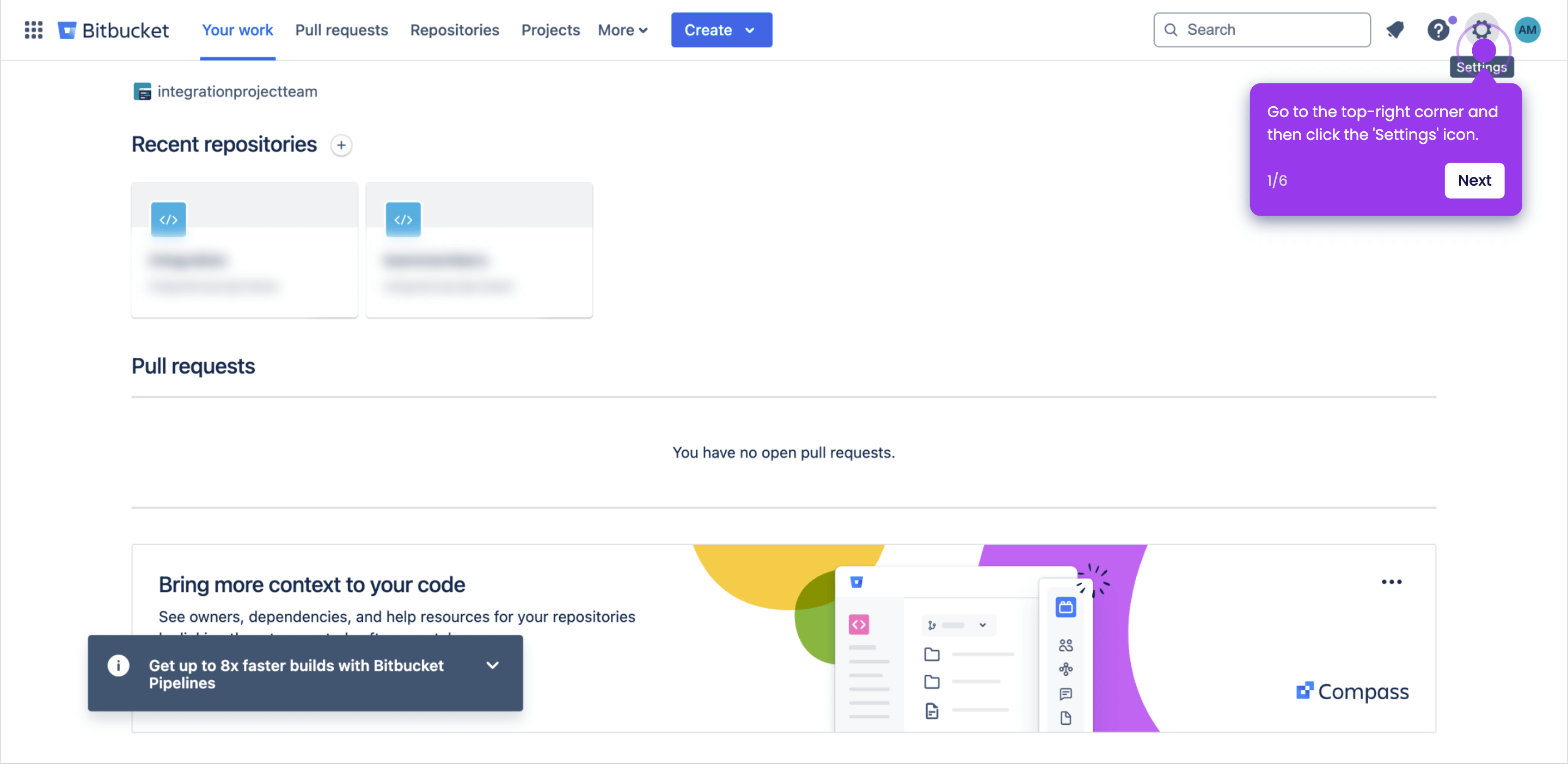Click the Settings gear icon

(1481, 29)
